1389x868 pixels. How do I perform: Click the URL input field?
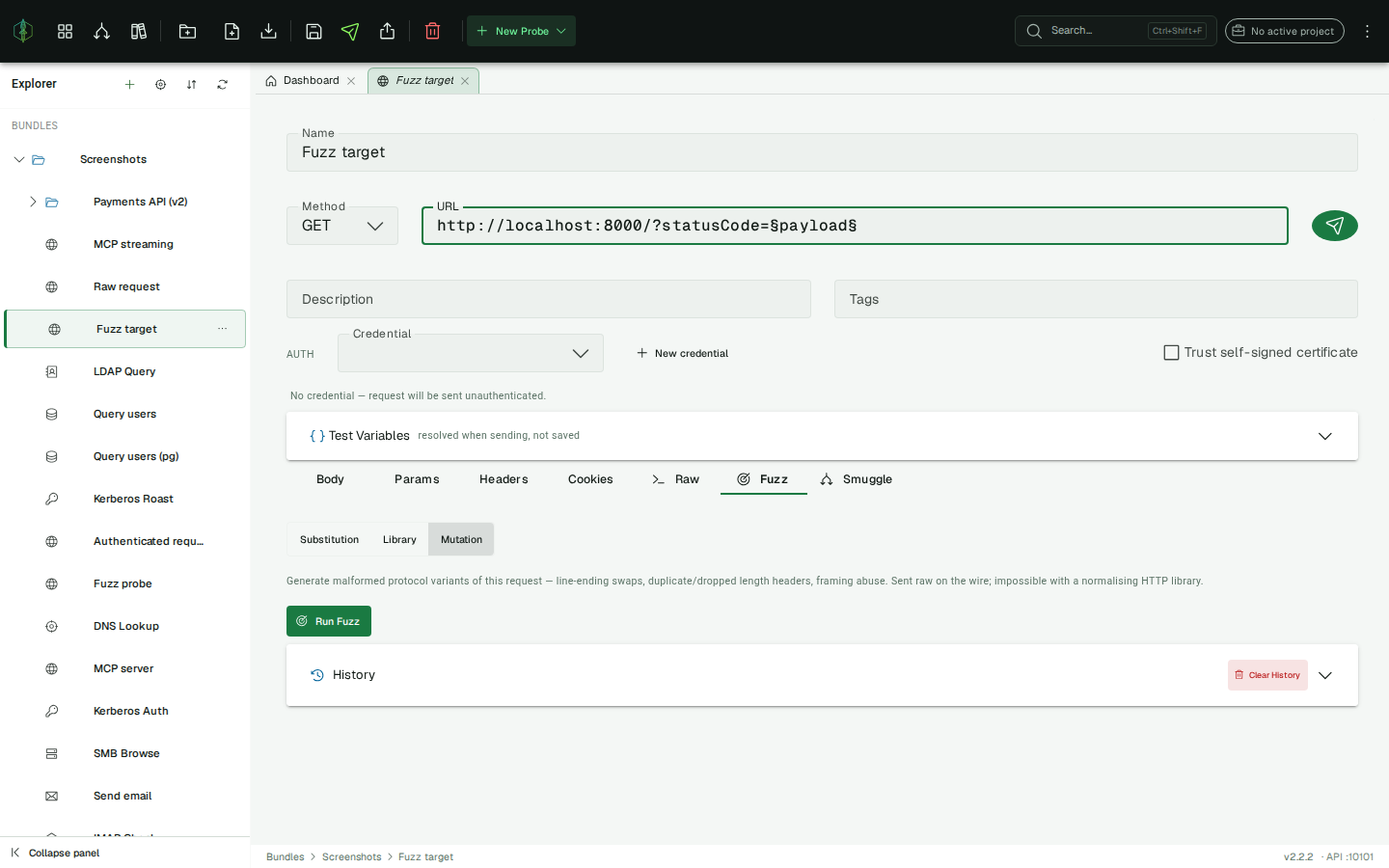(855, 226)
